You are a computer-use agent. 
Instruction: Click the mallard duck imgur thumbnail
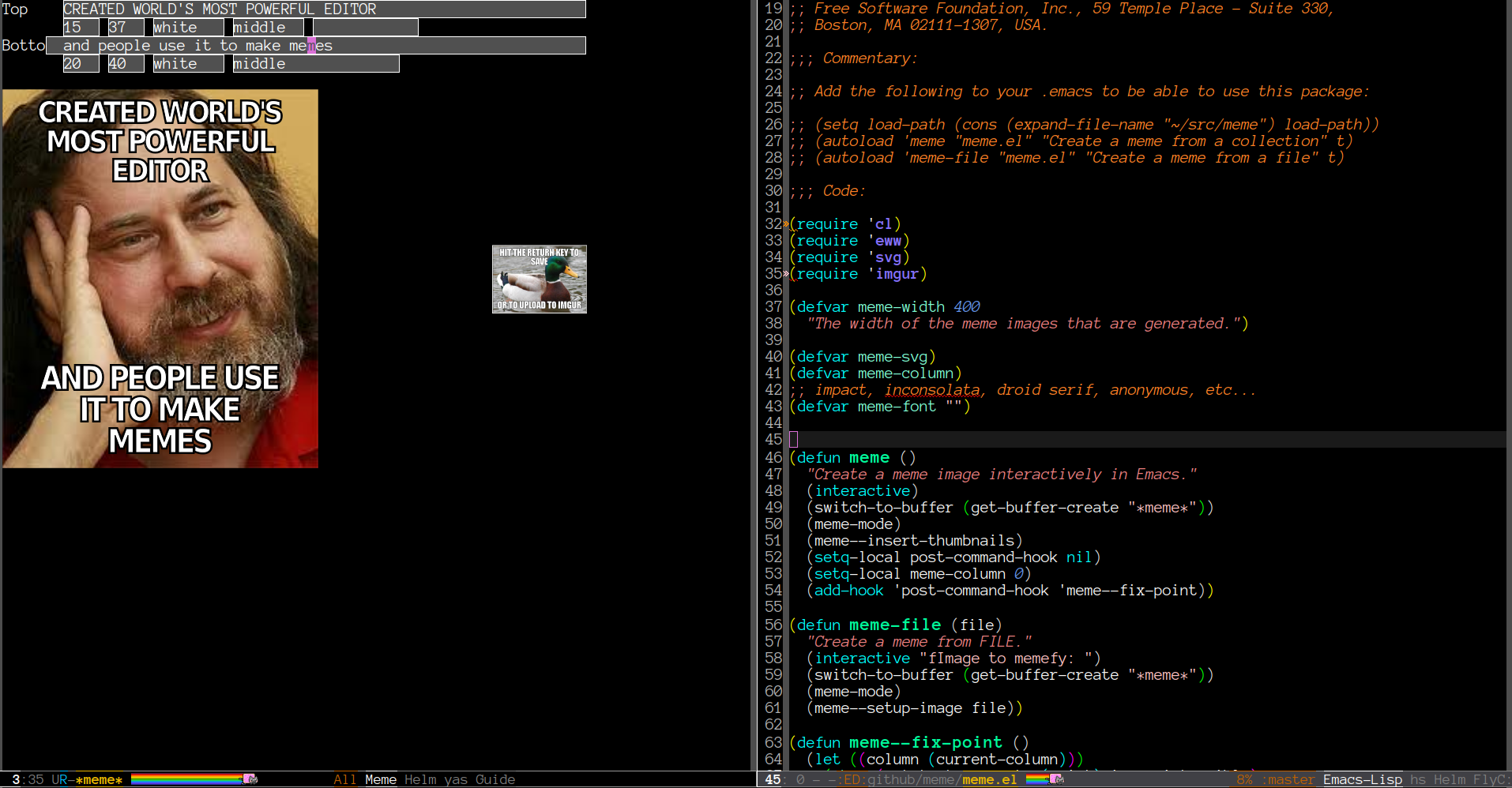(540, 279)
